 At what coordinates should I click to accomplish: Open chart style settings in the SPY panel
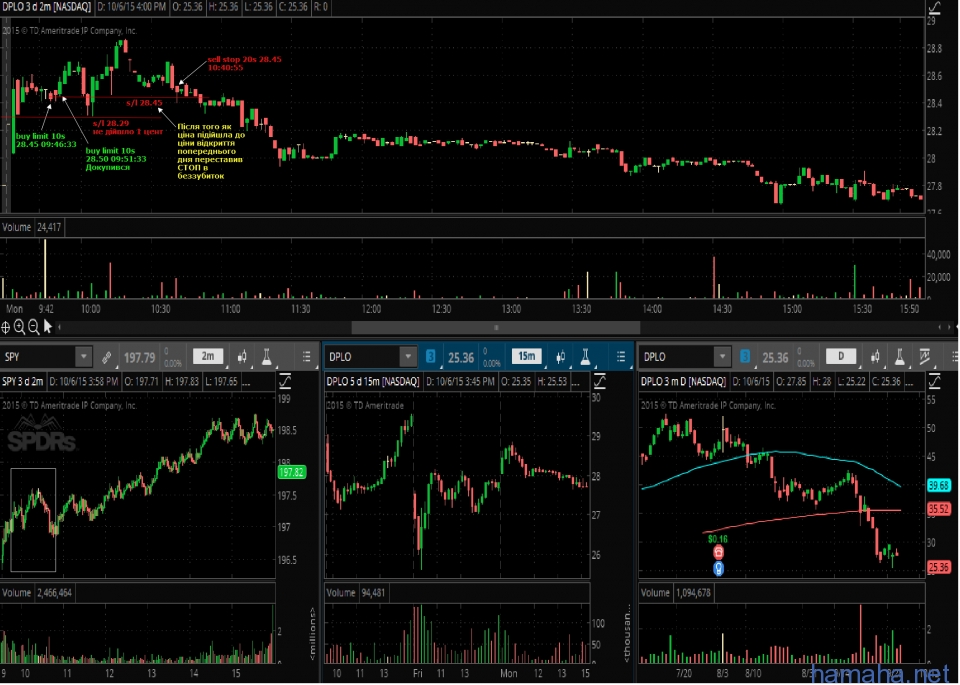(242, 357)
